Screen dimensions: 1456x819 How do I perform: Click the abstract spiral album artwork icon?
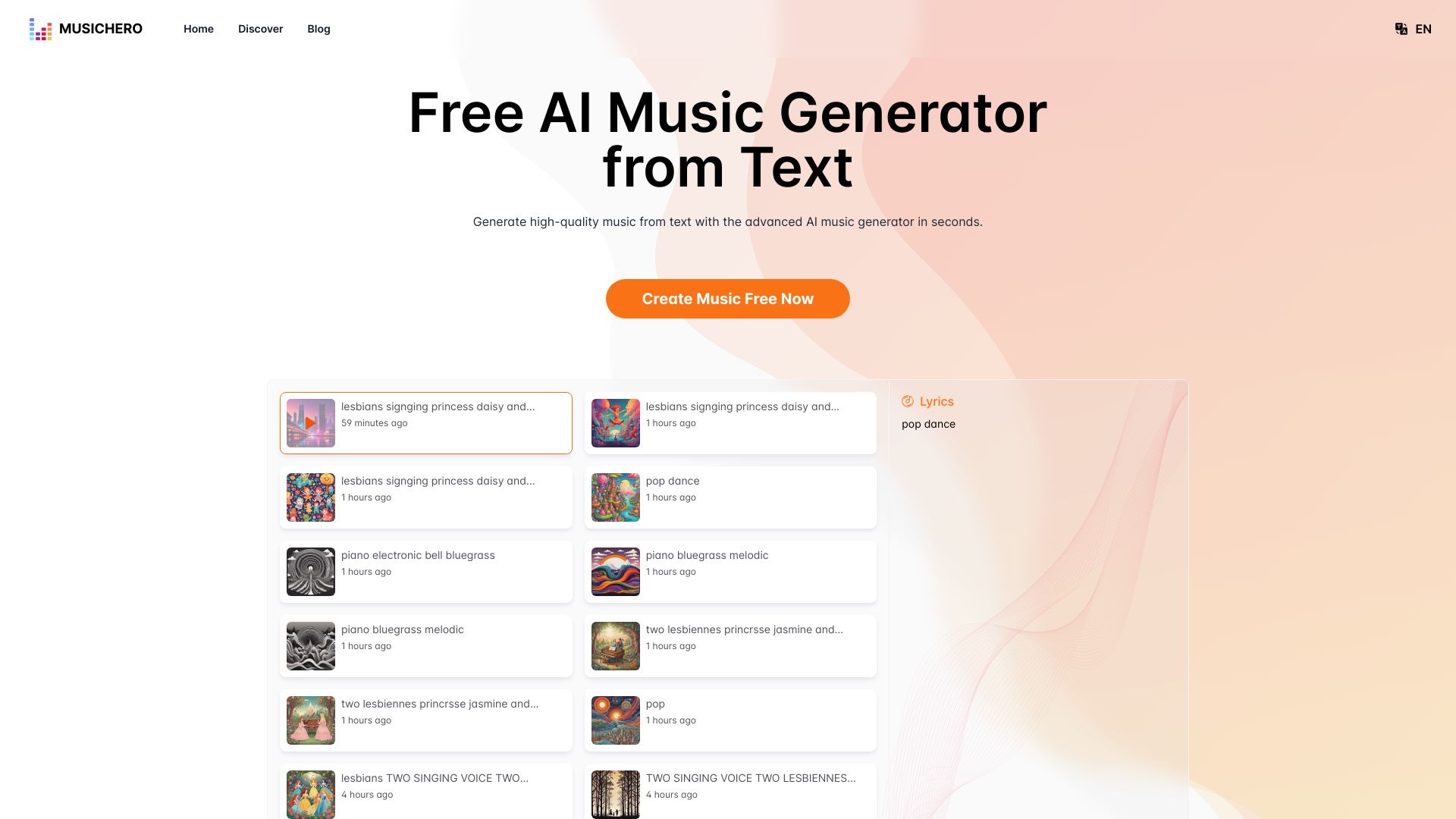pos(310,571)
